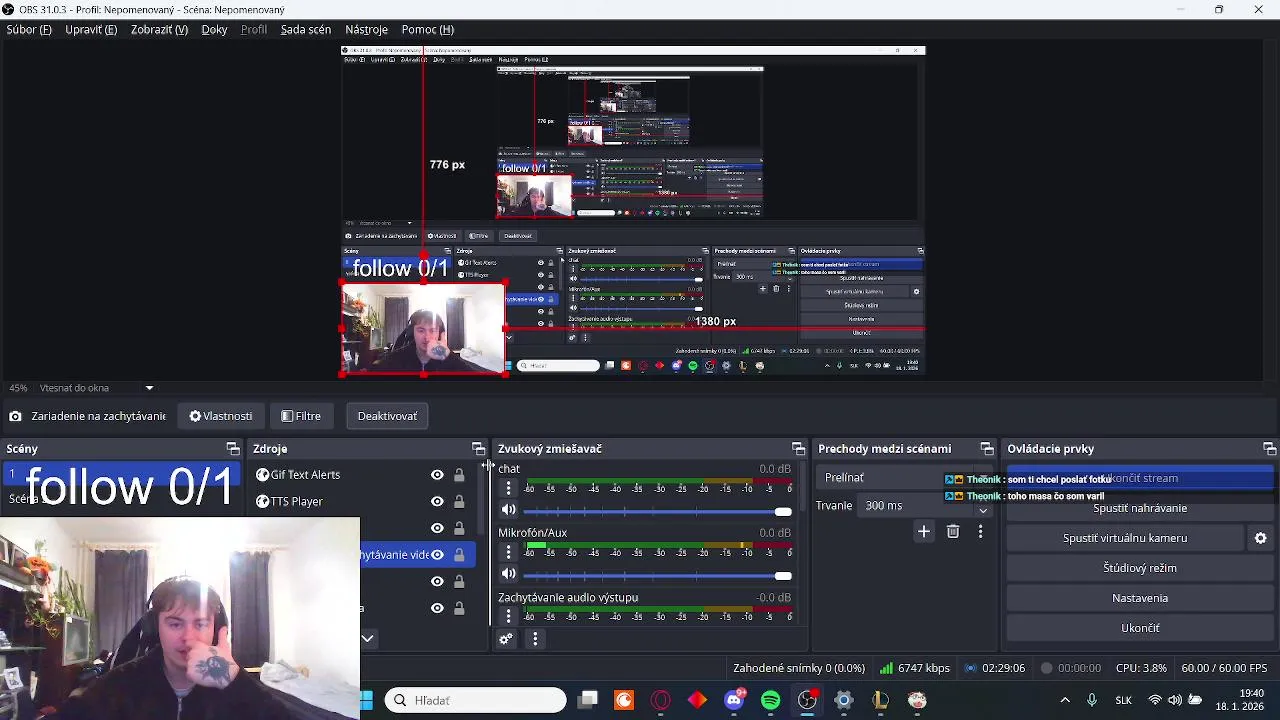Open the Pomoc menu
The width and height of the screenshot is (1280, 720).
427,30
